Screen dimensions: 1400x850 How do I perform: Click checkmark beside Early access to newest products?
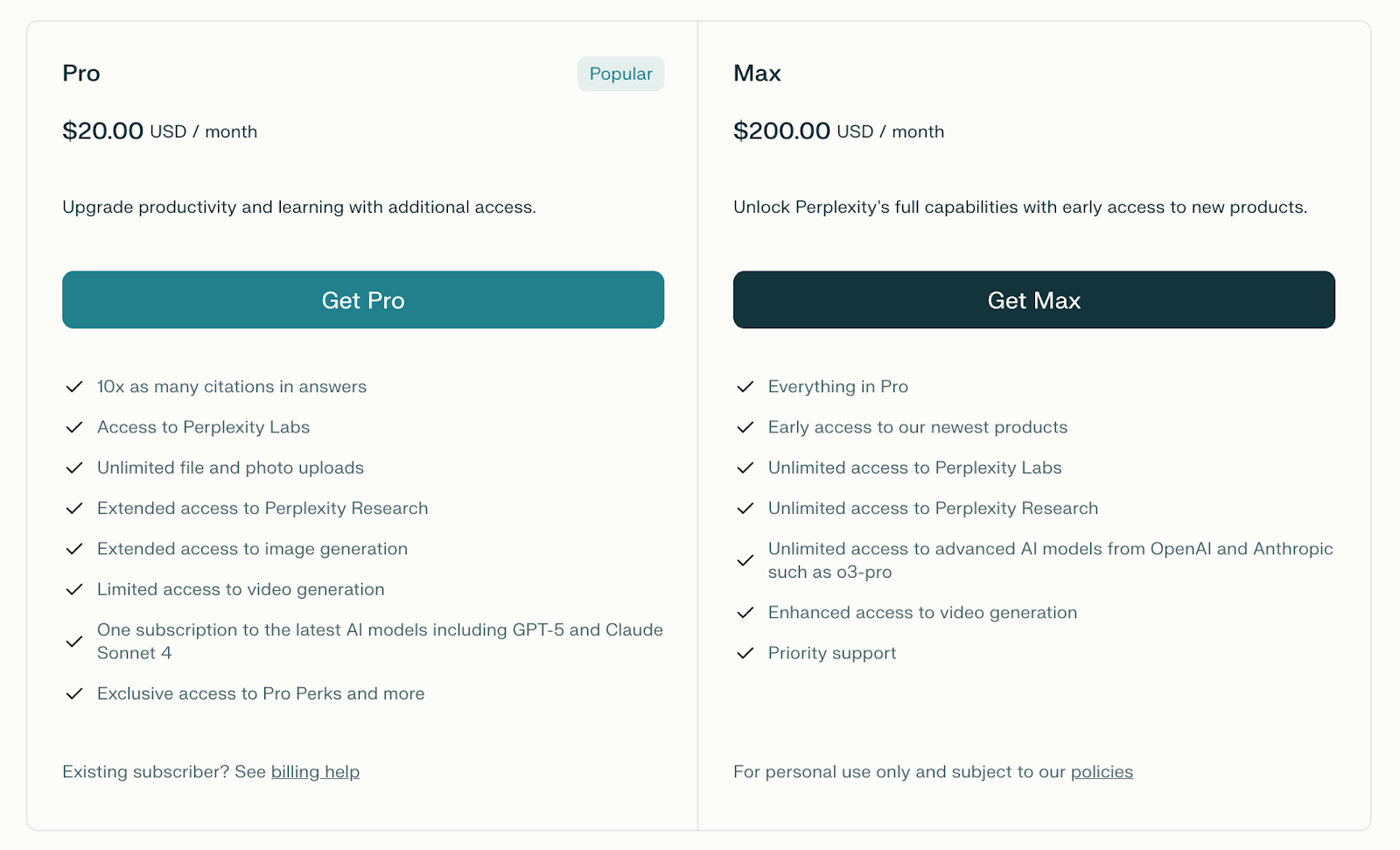coord(745,427)
